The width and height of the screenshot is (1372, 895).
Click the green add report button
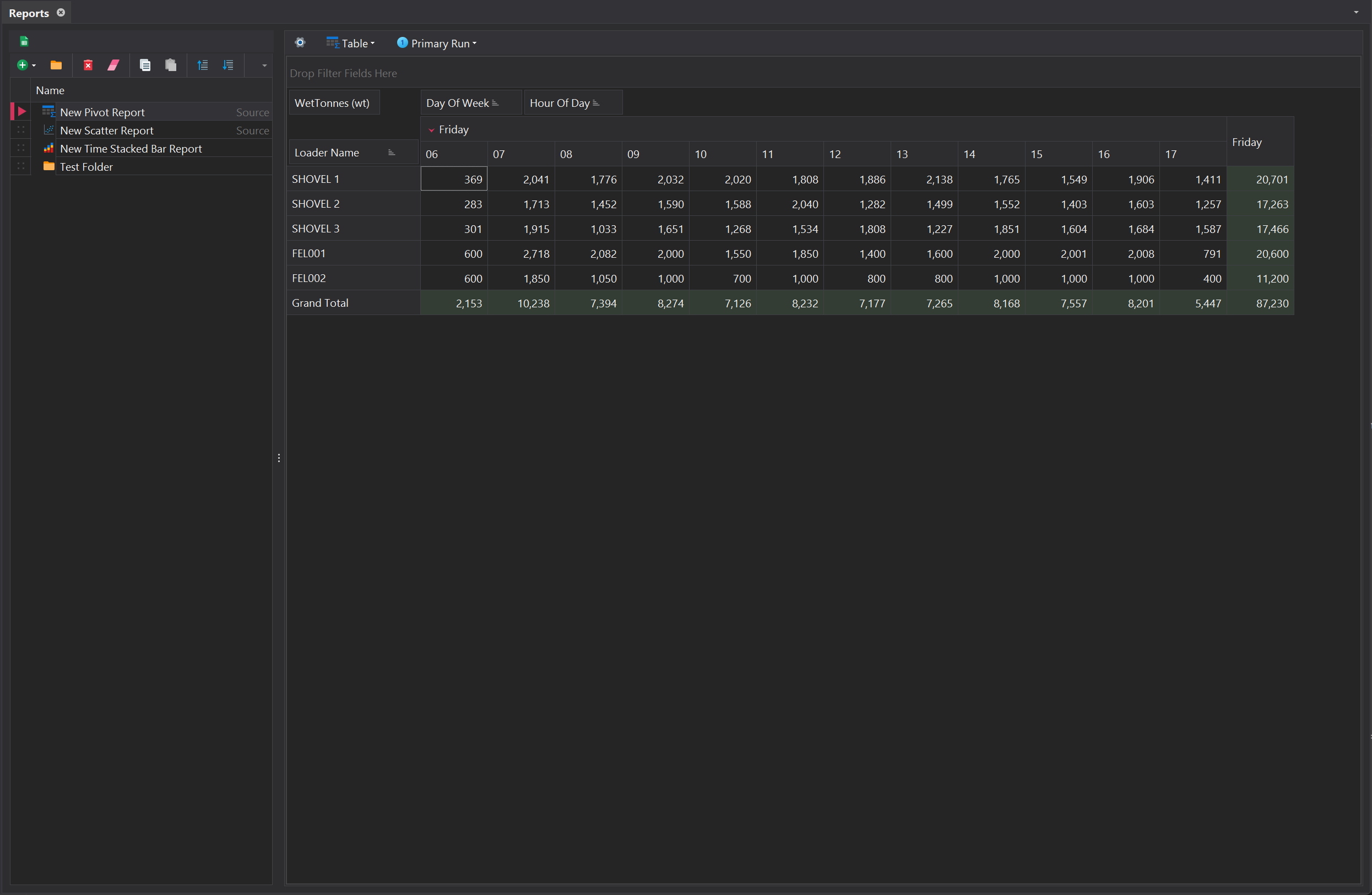(x=23, y=65)
